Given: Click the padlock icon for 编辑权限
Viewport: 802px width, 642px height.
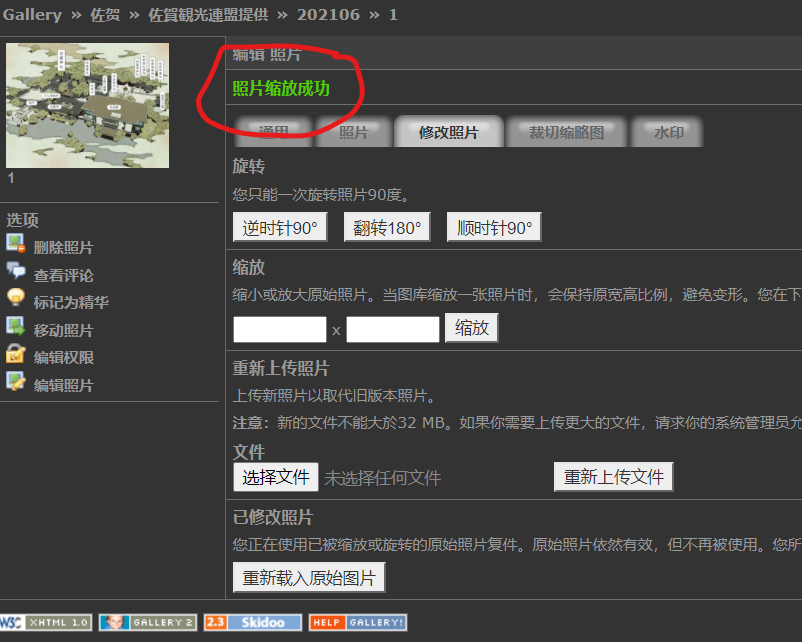Looking at the screenshot, I should tap(15, 354).
